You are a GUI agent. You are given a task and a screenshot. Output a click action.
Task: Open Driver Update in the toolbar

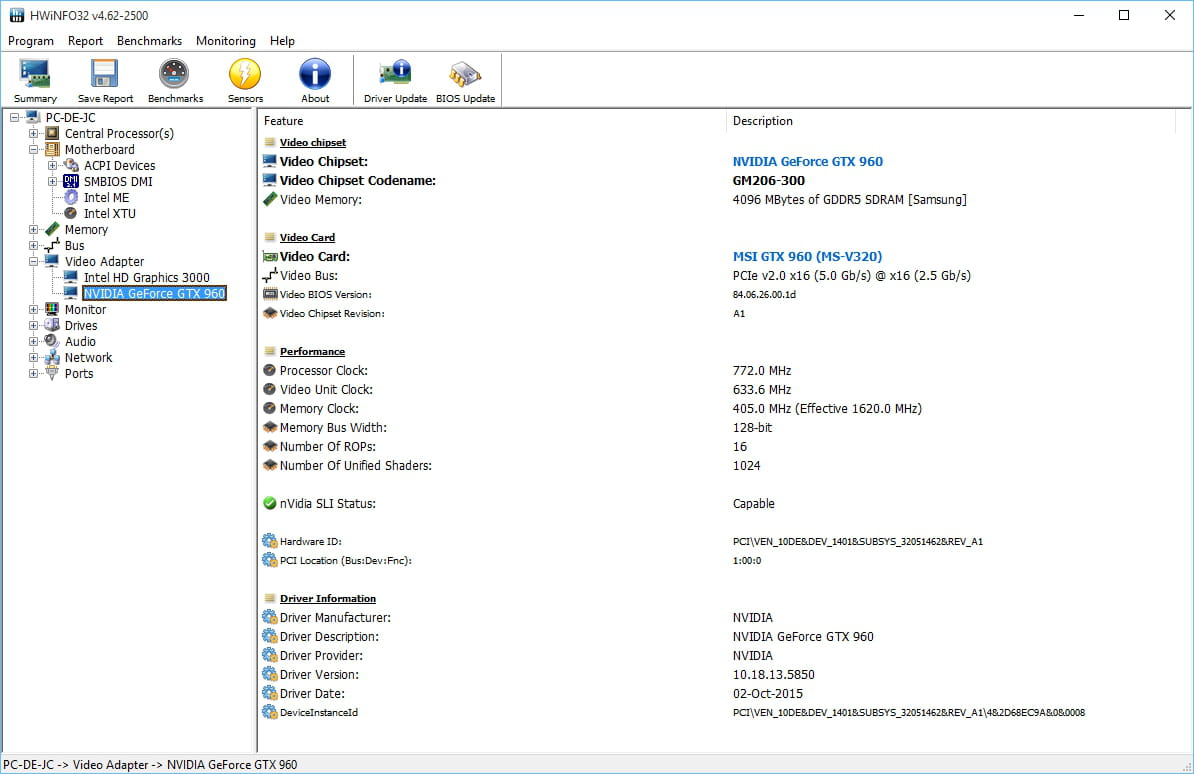pyautogui.click(x=395, y=80)
